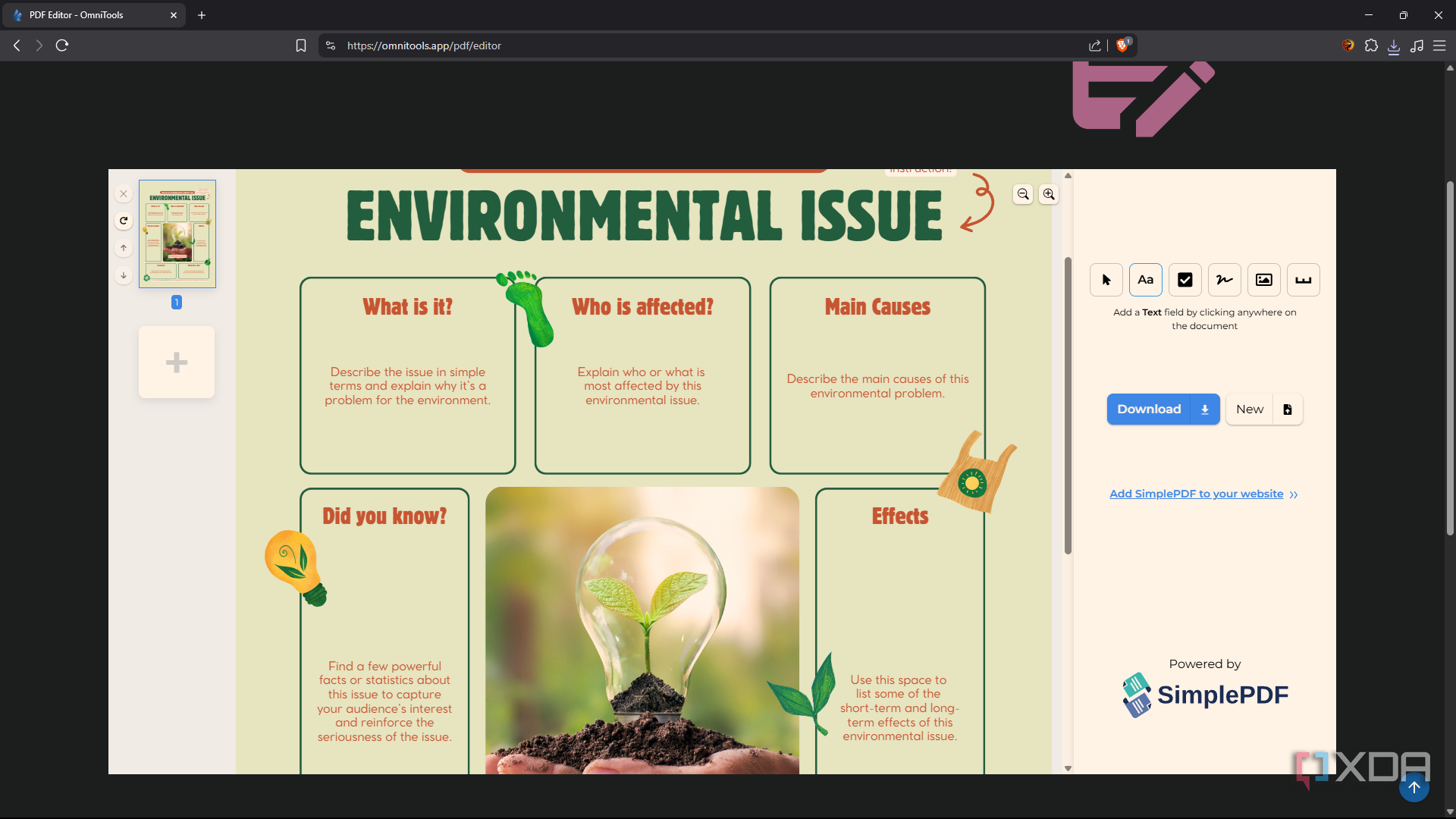This screenshot has width=1456, height=819.
Task: Open Brave Shields icon
Action: point(1123,45)
